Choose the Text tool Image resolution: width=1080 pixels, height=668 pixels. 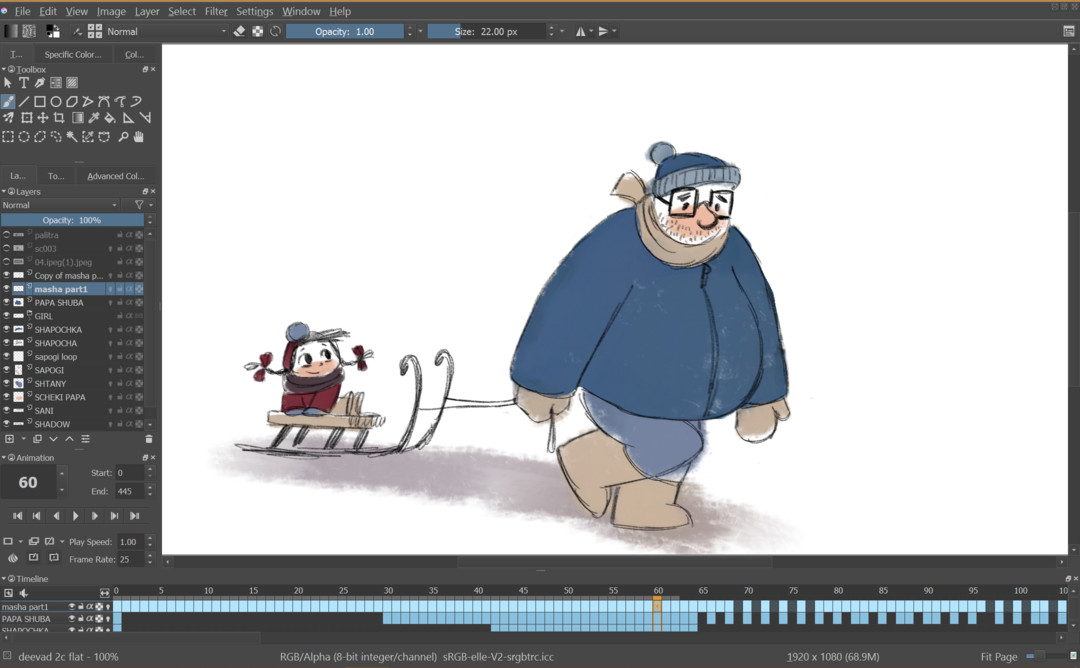point(24,82)
